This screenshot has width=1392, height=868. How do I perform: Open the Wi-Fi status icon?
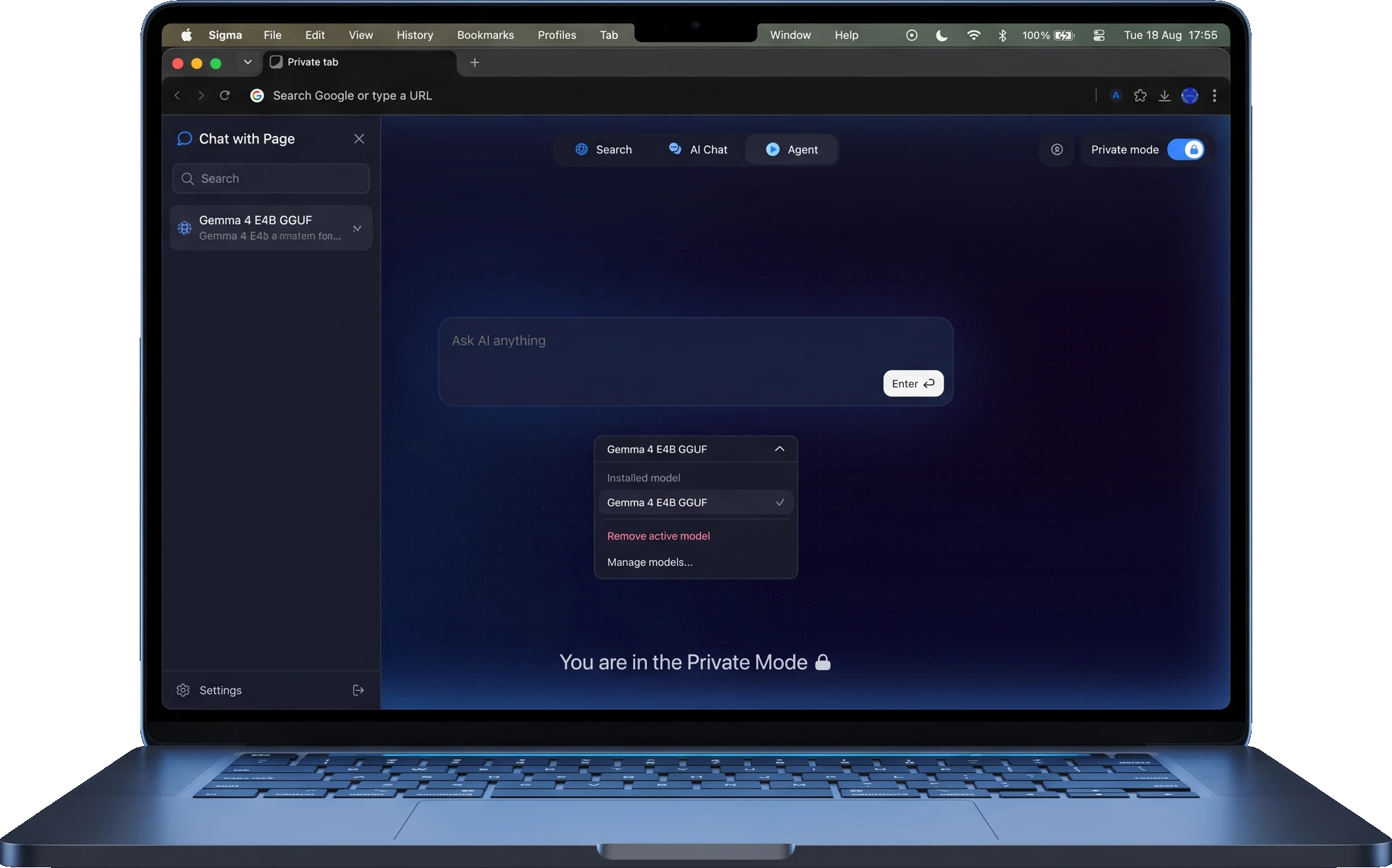pos(973,35)
